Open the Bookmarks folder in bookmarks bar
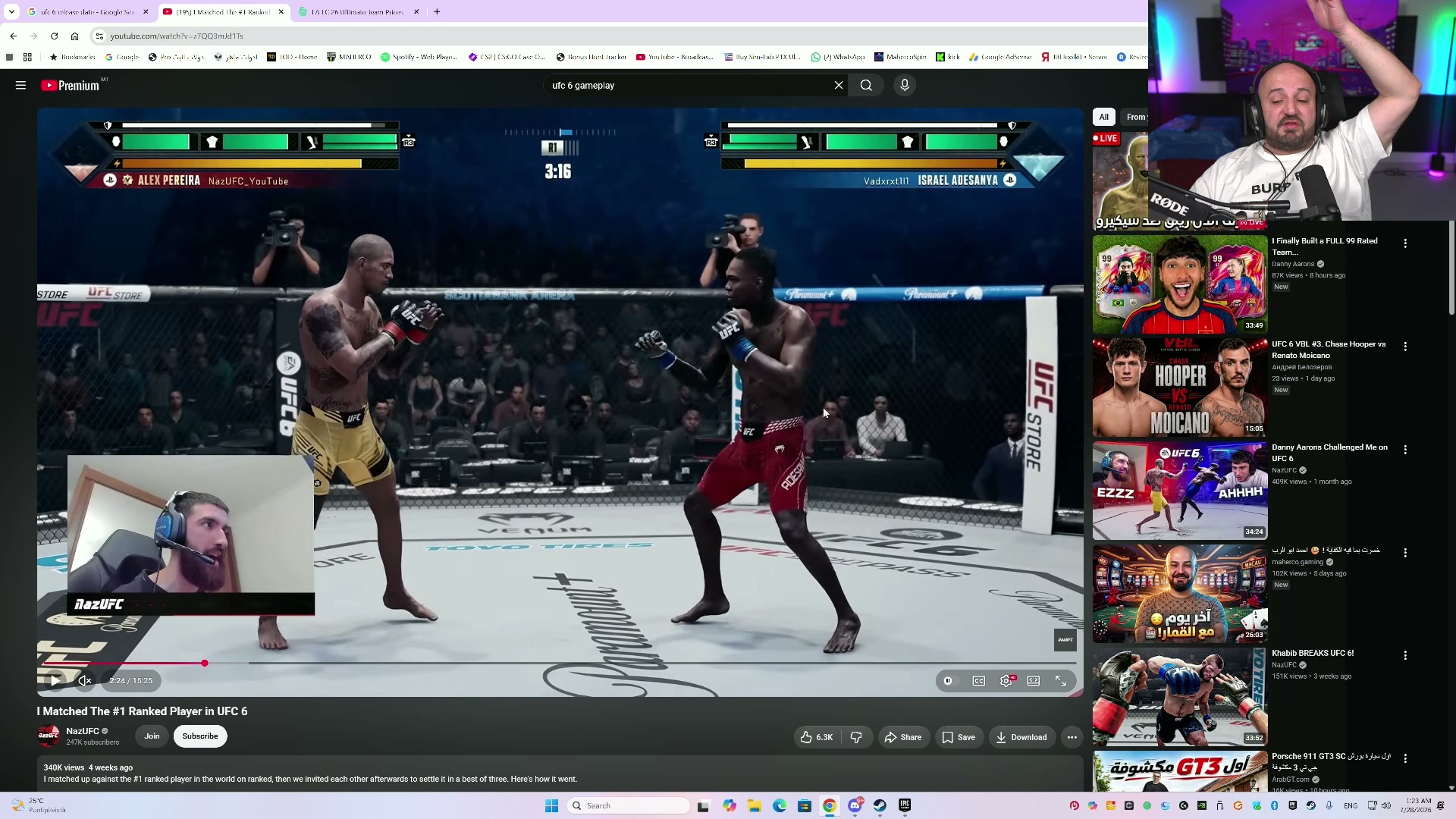1456x819 pixels. (x=73, y=57)
